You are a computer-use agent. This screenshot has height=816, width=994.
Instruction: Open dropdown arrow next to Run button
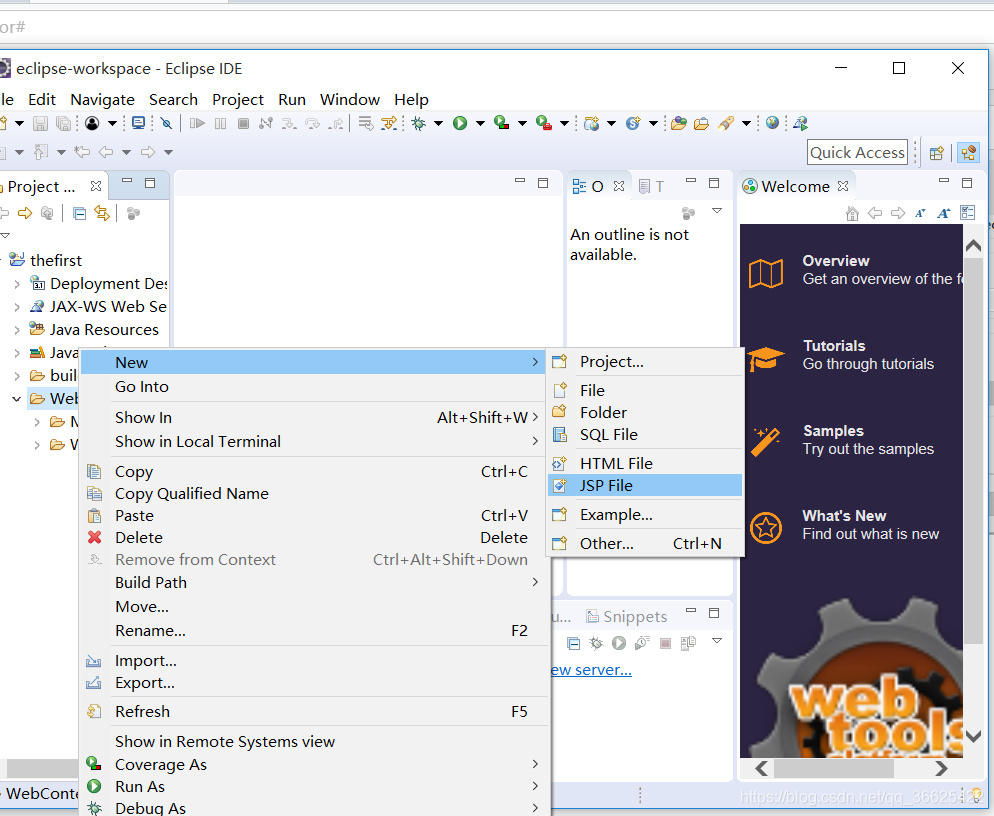click(480, 123)
